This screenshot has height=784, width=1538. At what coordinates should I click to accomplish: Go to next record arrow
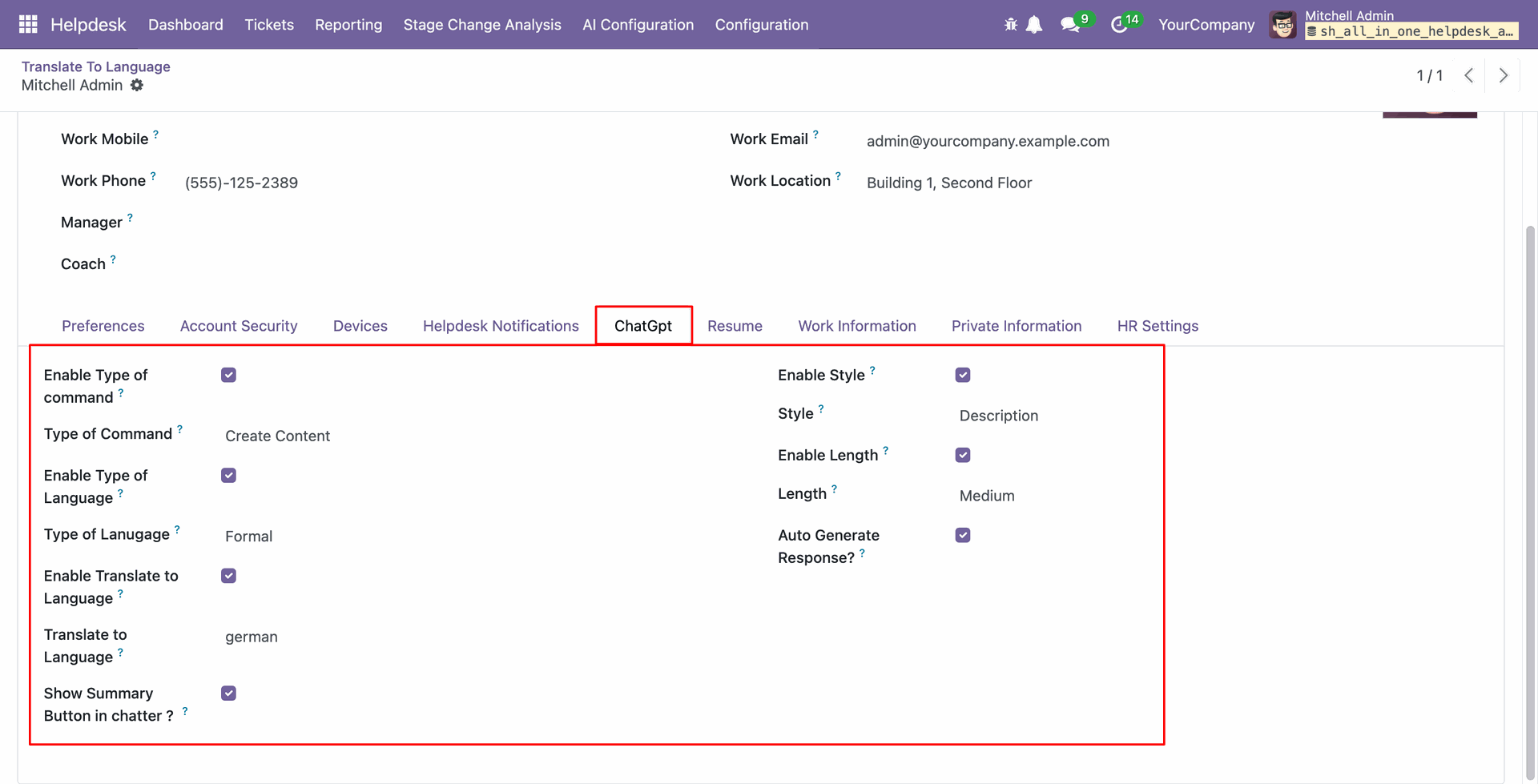pos(1504,75)
